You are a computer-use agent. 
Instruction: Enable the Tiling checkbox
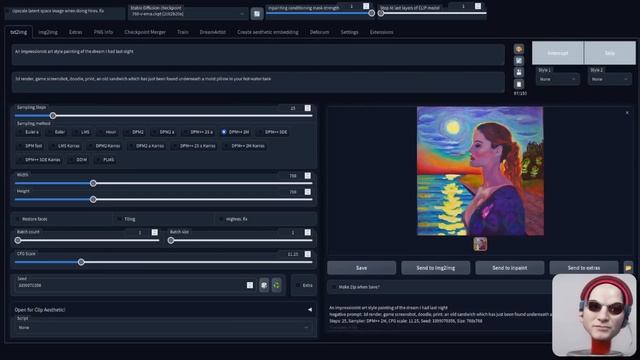pyautogui.click(x=120, y=219)
